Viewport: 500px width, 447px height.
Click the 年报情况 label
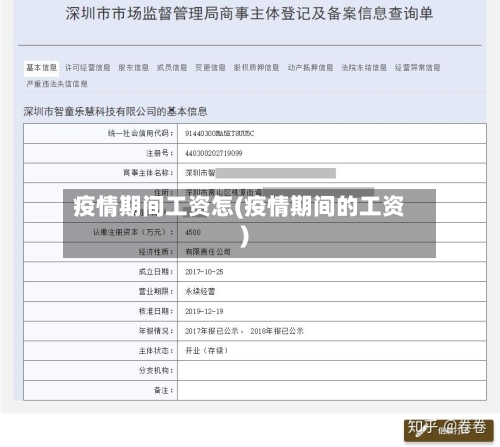[156, 331]
